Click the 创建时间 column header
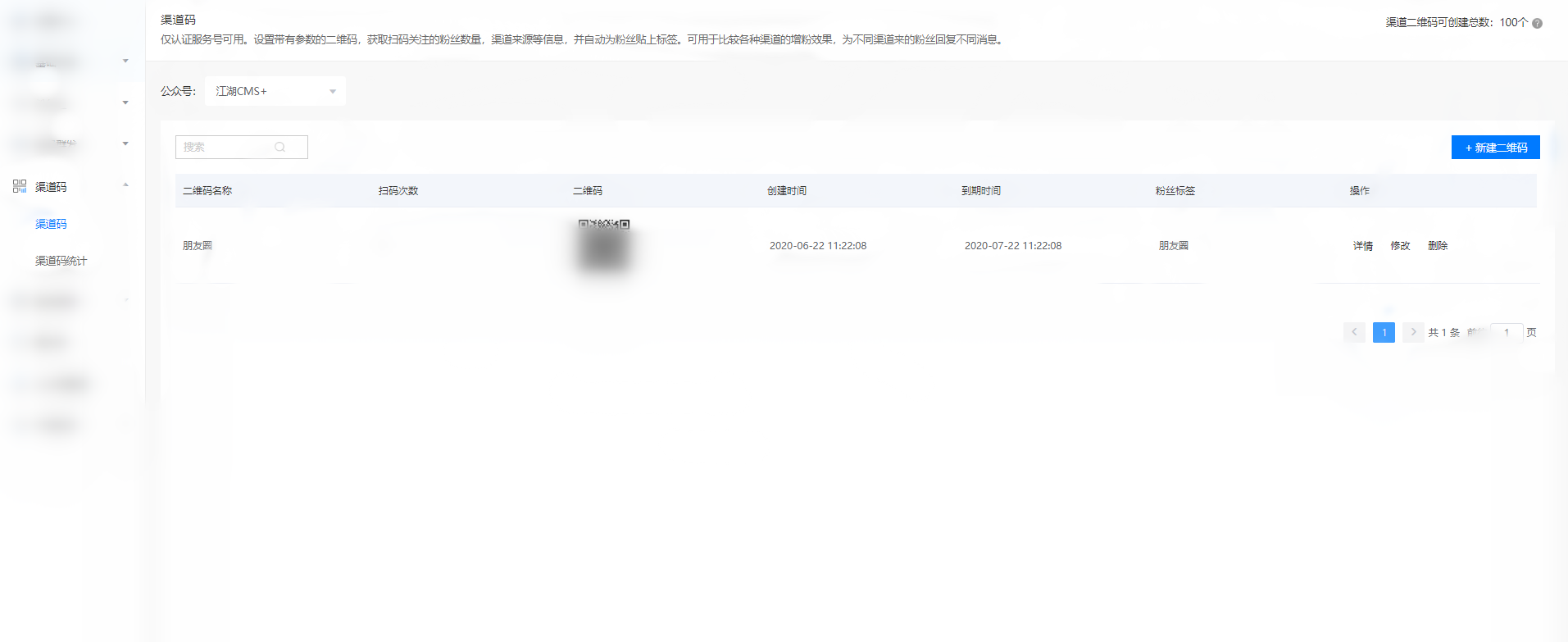This screenshot has width=1568, height=642. pos(787,190)
